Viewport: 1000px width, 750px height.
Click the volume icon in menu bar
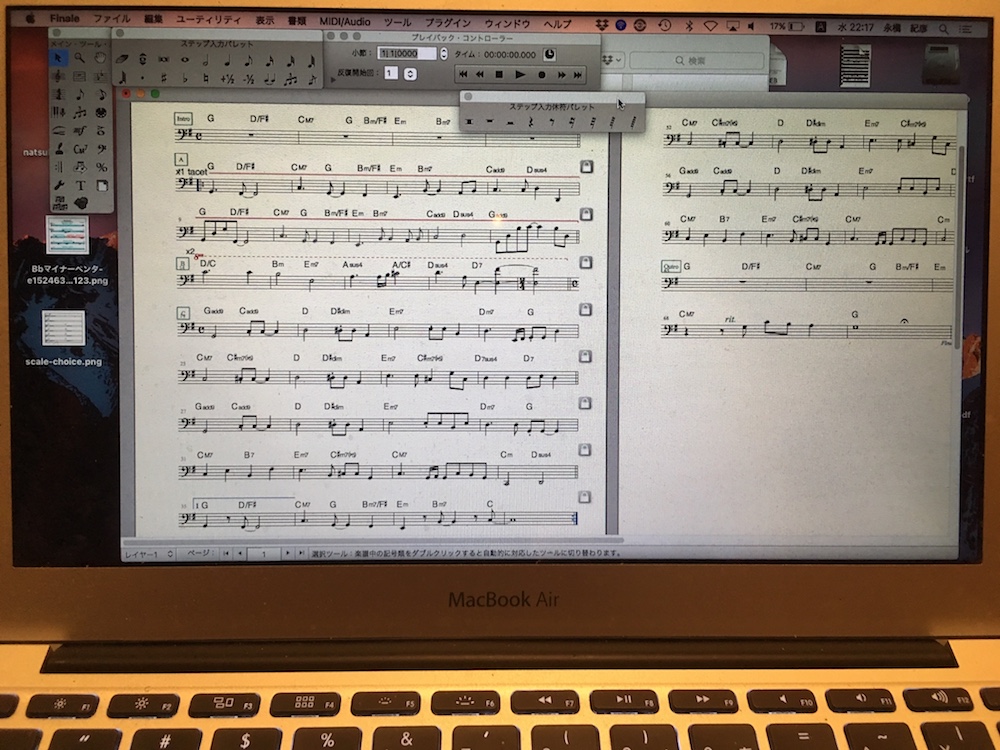(x=752, y=27)
